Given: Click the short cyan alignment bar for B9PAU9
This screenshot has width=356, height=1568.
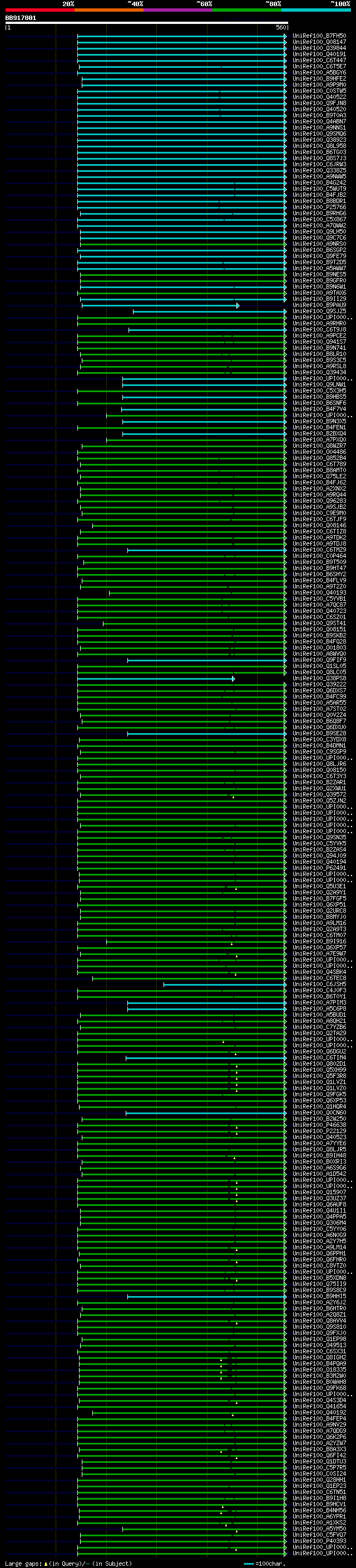Looking at the screenshot, I should pyautogui.click(x=160, y=305).
